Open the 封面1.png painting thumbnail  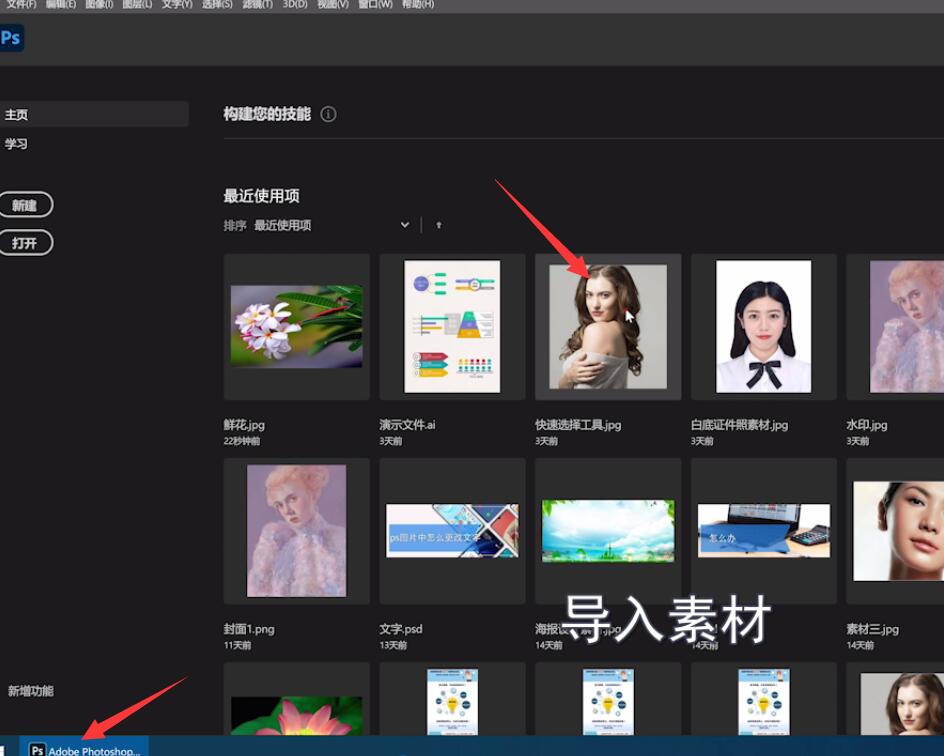point(297,531)
